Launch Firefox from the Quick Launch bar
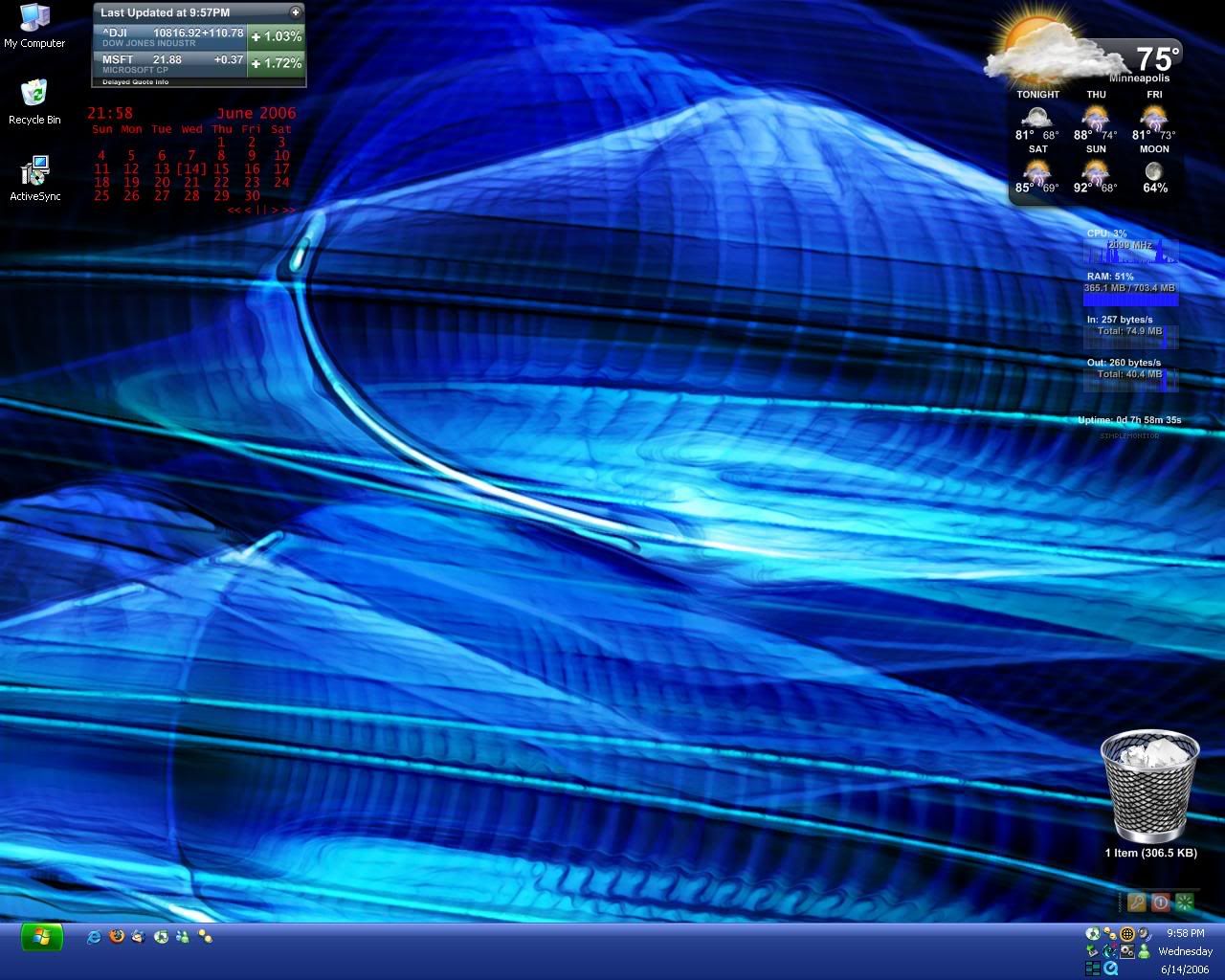1225x980 pixels. [117, 937]
